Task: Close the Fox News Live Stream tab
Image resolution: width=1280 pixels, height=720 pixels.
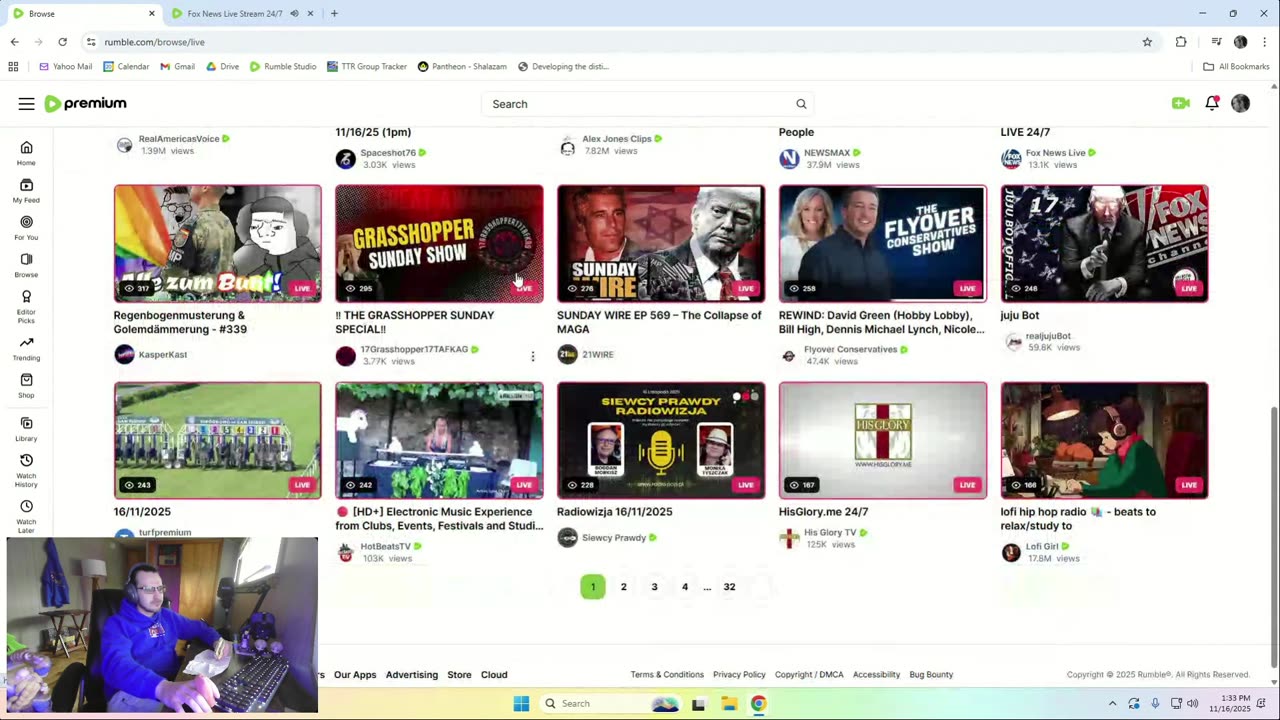Action: pos(310,14)
